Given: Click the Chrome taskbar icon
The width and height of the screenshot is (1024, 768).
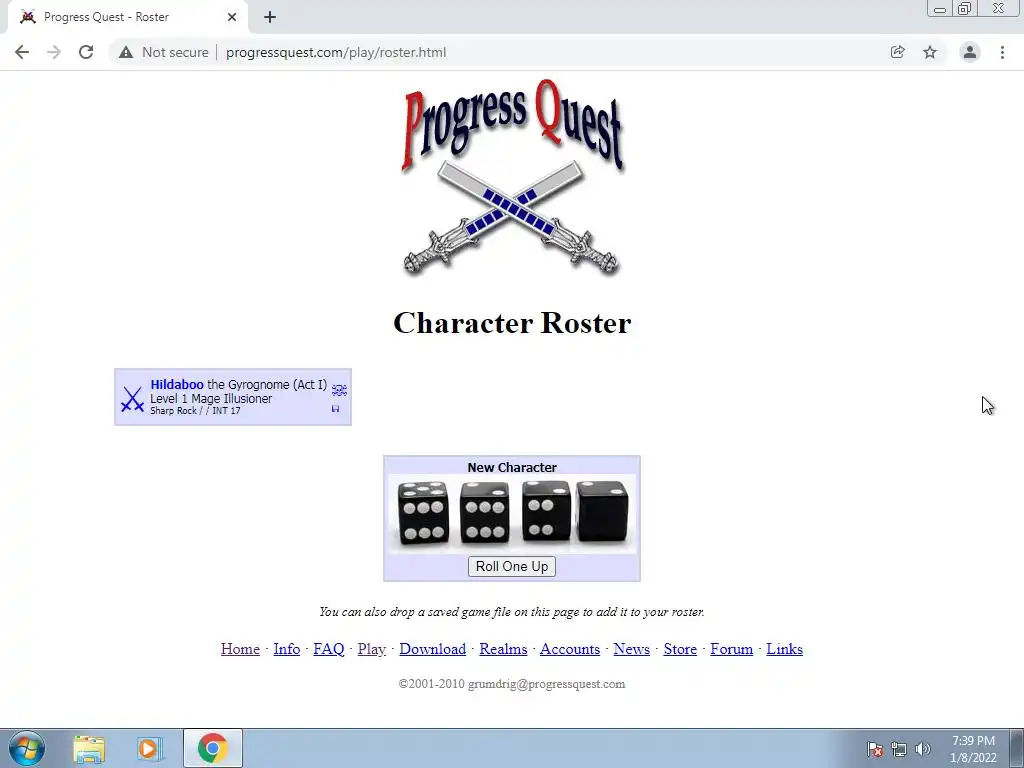Looking at the screenshot, I should click(213, 748).
